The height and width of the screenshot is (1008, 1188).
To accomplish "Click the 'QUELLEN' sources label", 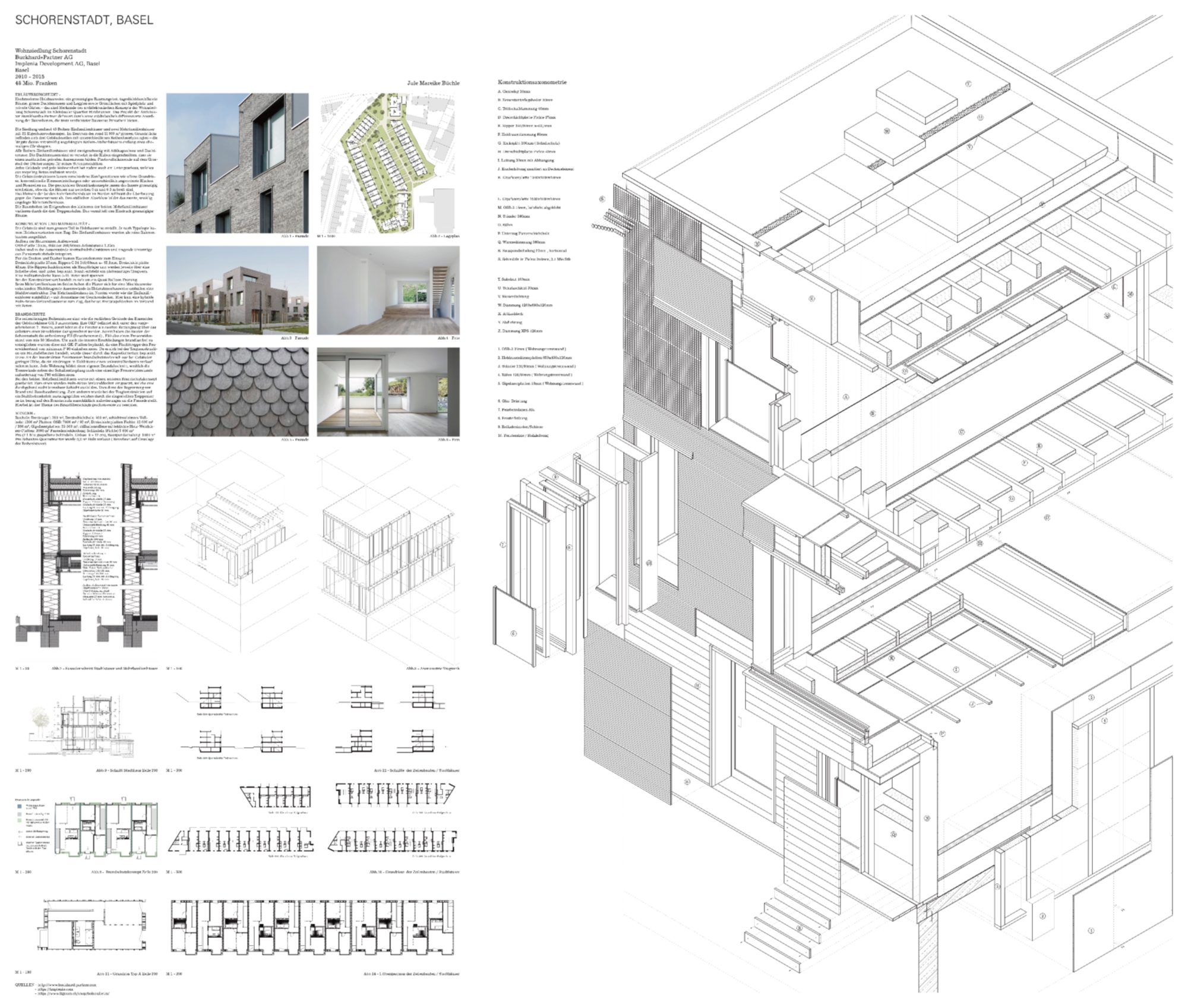I will pyautogui.click(x=26, y=985).
